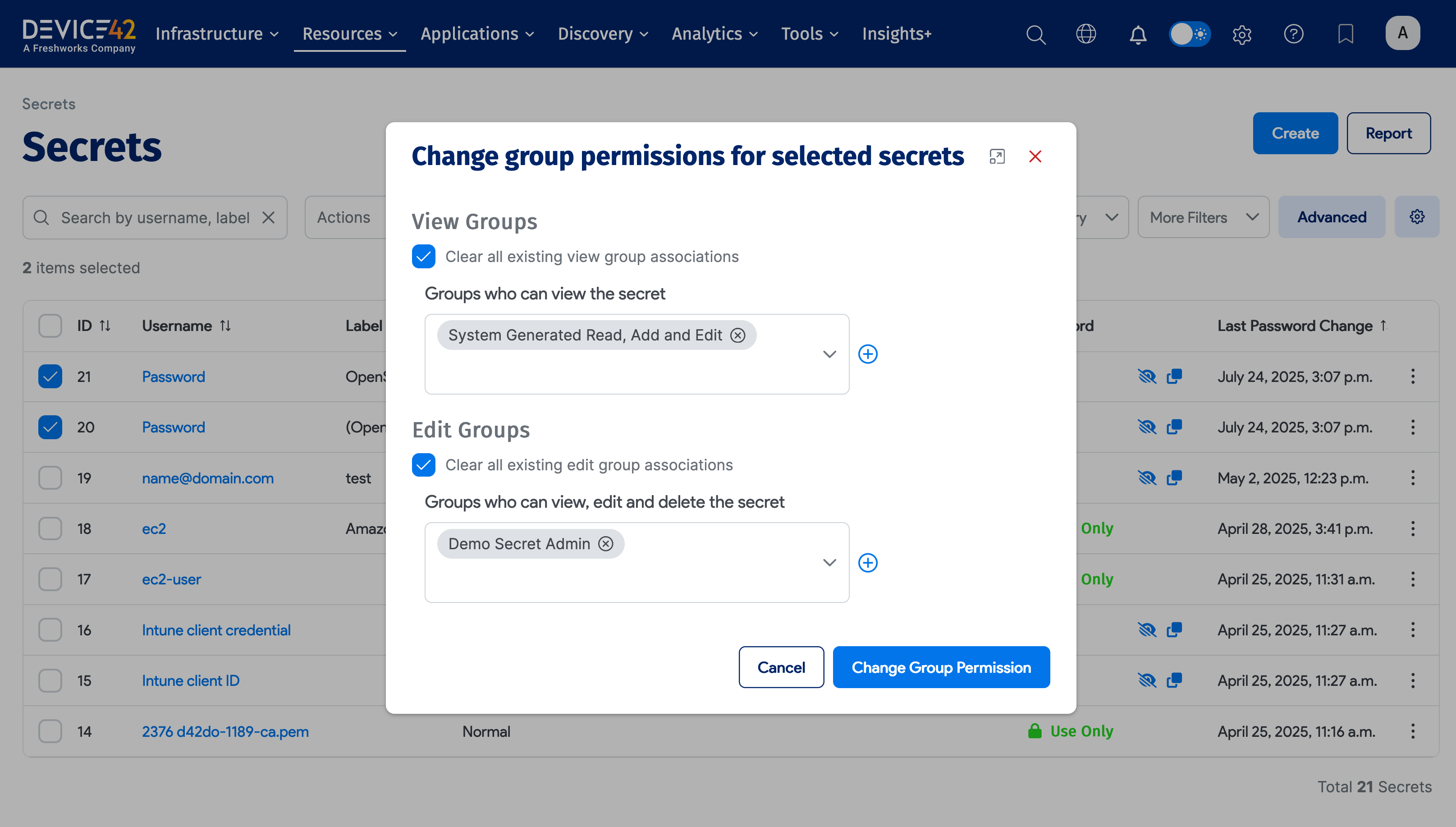
Task: Reveal the hidden password on row 21
Action: (1147, 376)
